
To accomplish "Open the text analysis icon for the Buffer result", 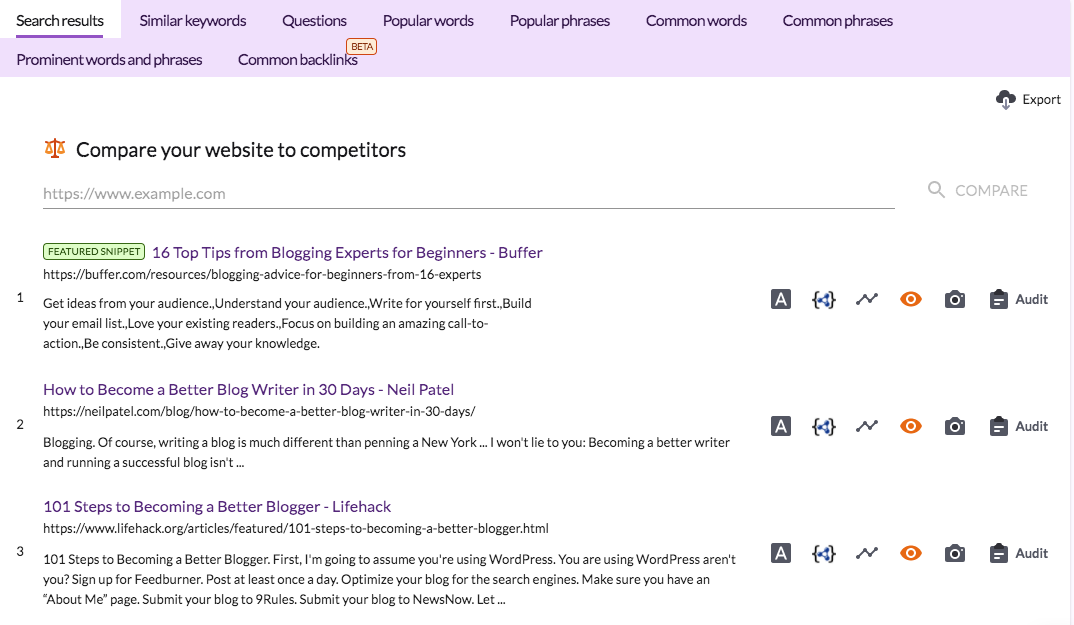I will click(x=781, y=298).
